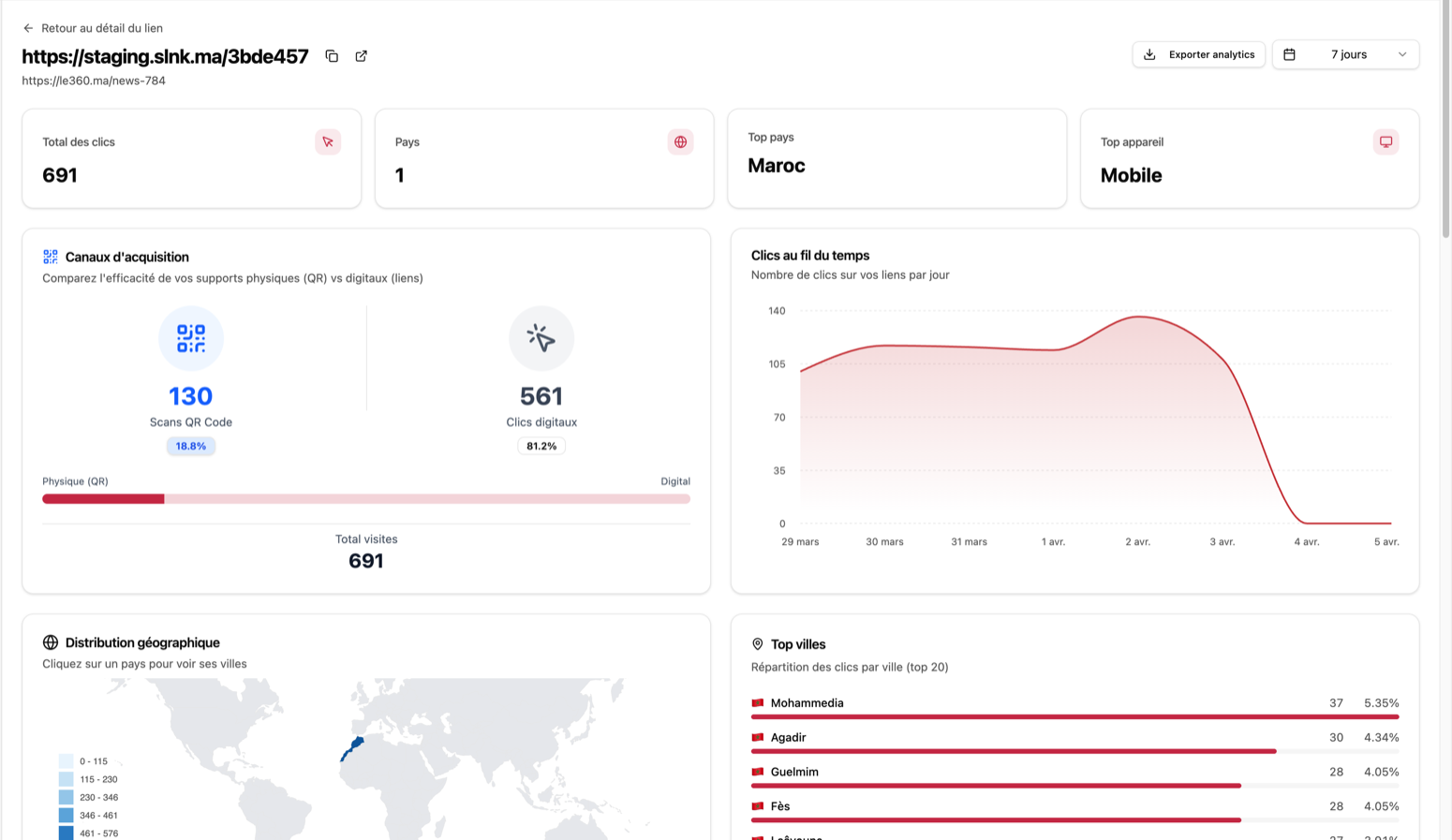Click the back arrow to return to link detail
The image size is (1452, 840).
[x=28, y=28]
